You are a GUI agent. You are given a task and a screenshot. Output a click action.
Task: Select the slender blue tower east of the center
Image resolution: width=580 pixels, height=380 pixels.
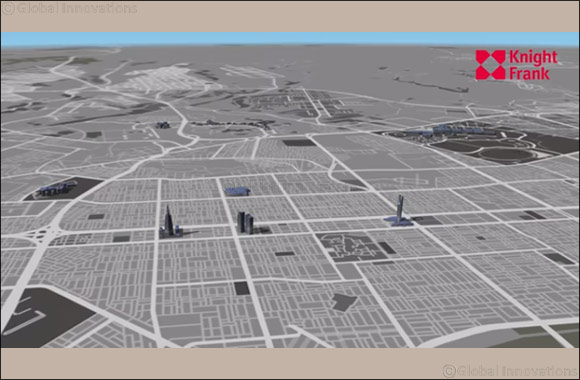pos(399,211)
